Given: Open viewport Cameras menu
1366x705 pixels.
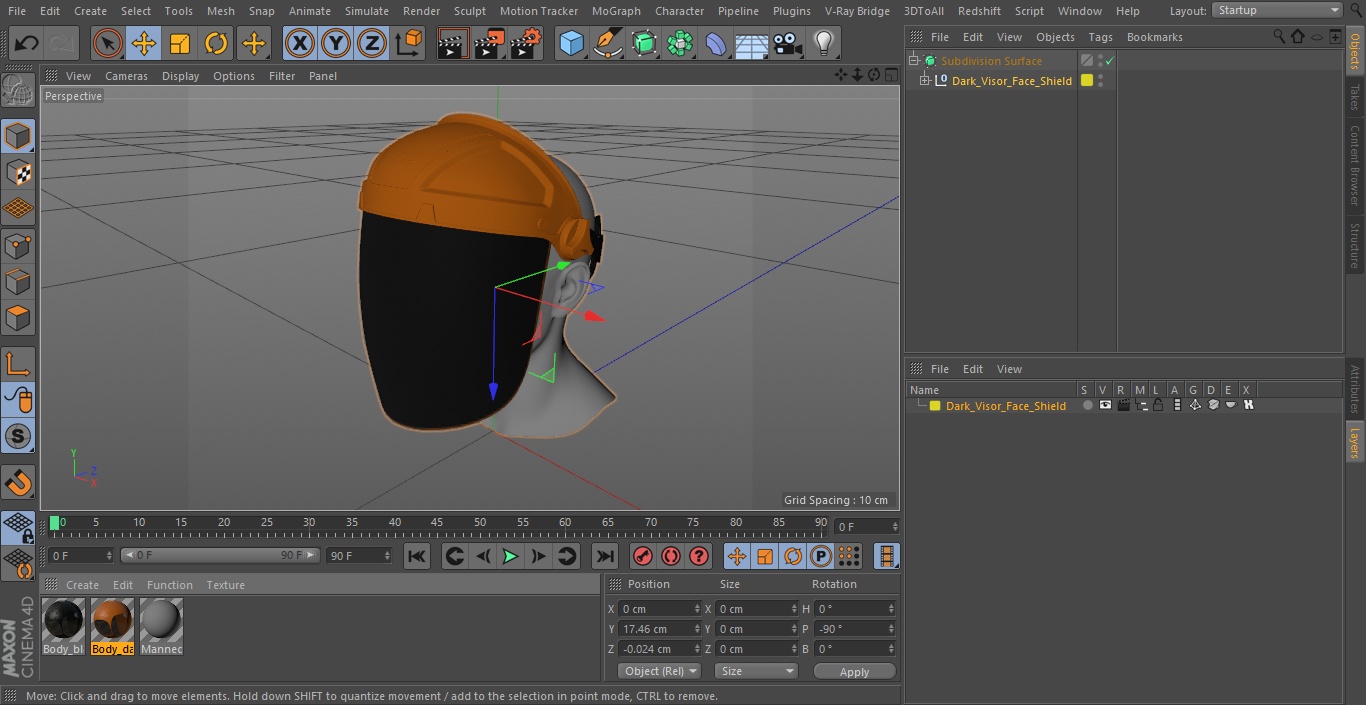Looking at the screenshot, I should 126,76.
